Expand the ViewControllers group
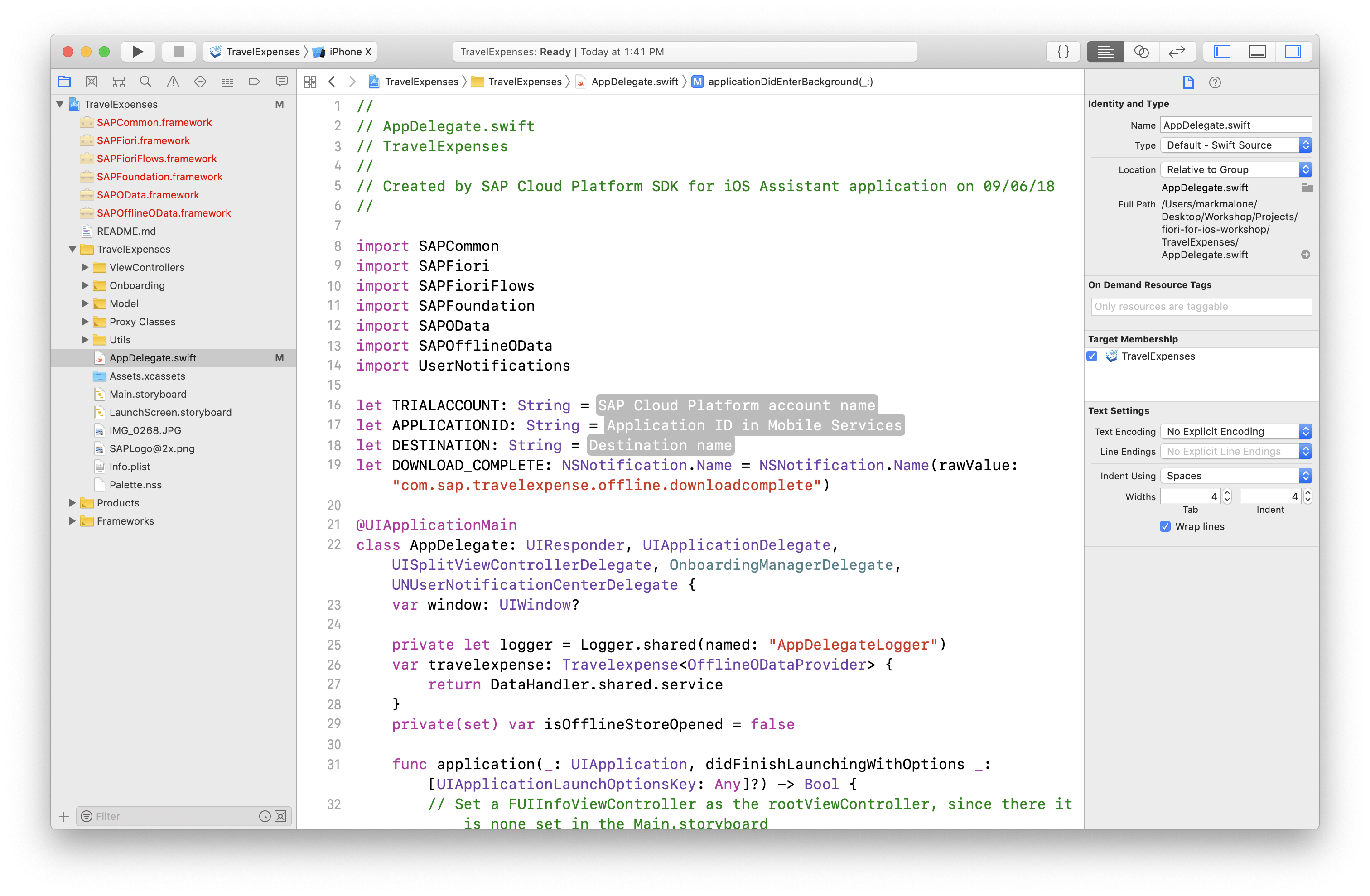The width and height of the screenshot is (1370, 896). [85, 268]
